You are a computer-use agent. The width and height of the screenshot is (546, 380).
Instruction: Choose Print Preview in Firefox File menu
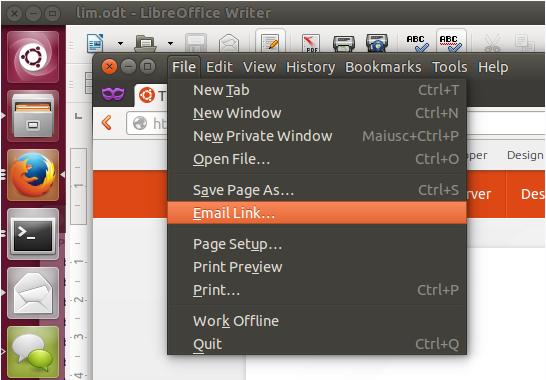(317, 267)
